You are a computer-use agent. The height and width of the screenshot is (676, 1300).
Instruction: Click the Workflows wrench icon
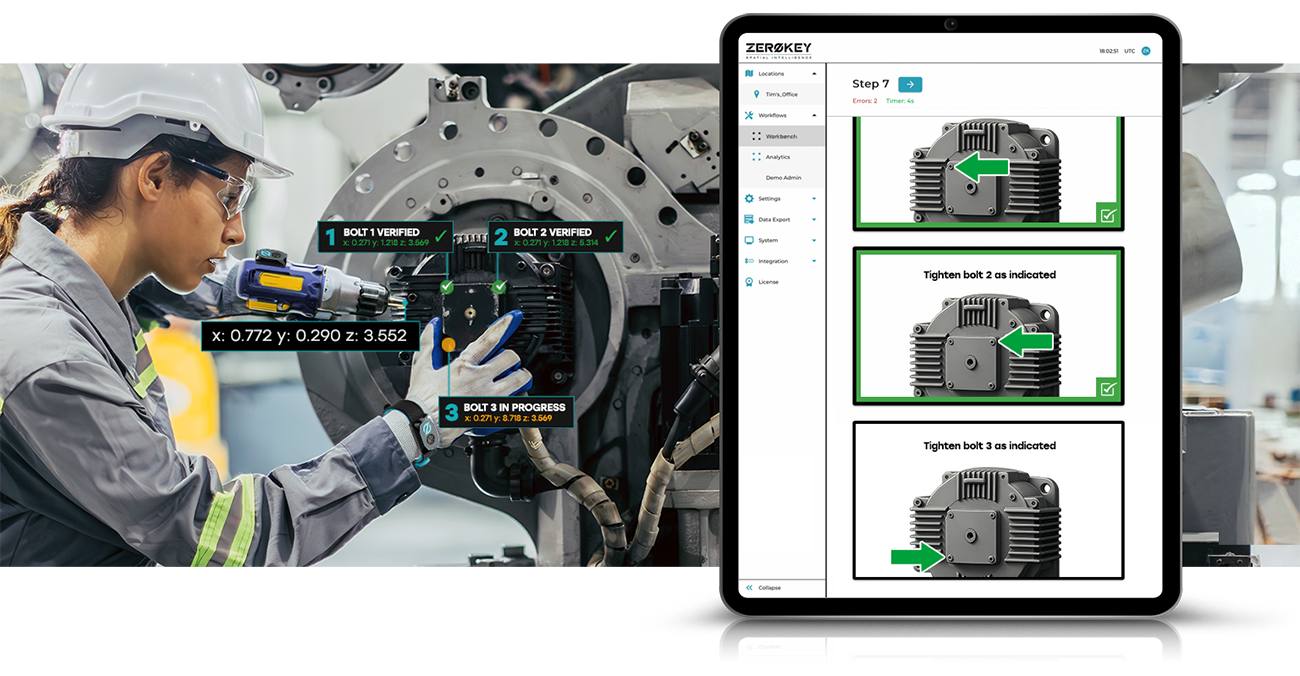click(749, 116)
